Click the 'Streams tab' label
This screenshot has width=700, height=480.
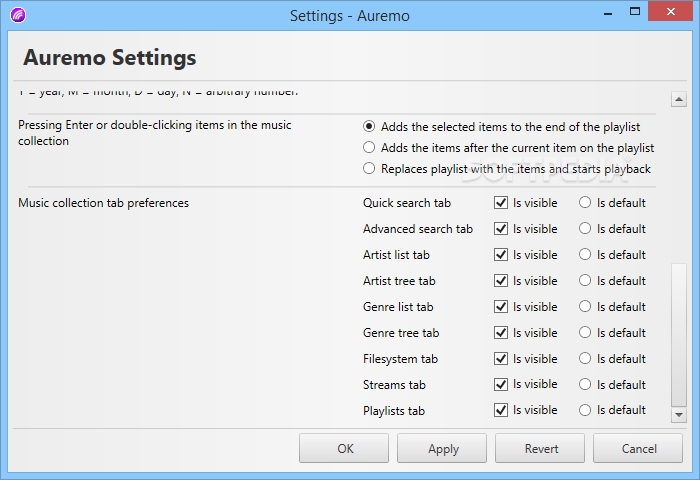click(394, 385)
